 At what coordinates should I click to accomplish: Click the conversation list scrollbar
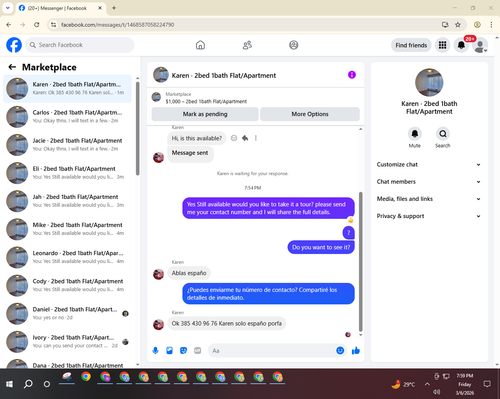[138, 128]
